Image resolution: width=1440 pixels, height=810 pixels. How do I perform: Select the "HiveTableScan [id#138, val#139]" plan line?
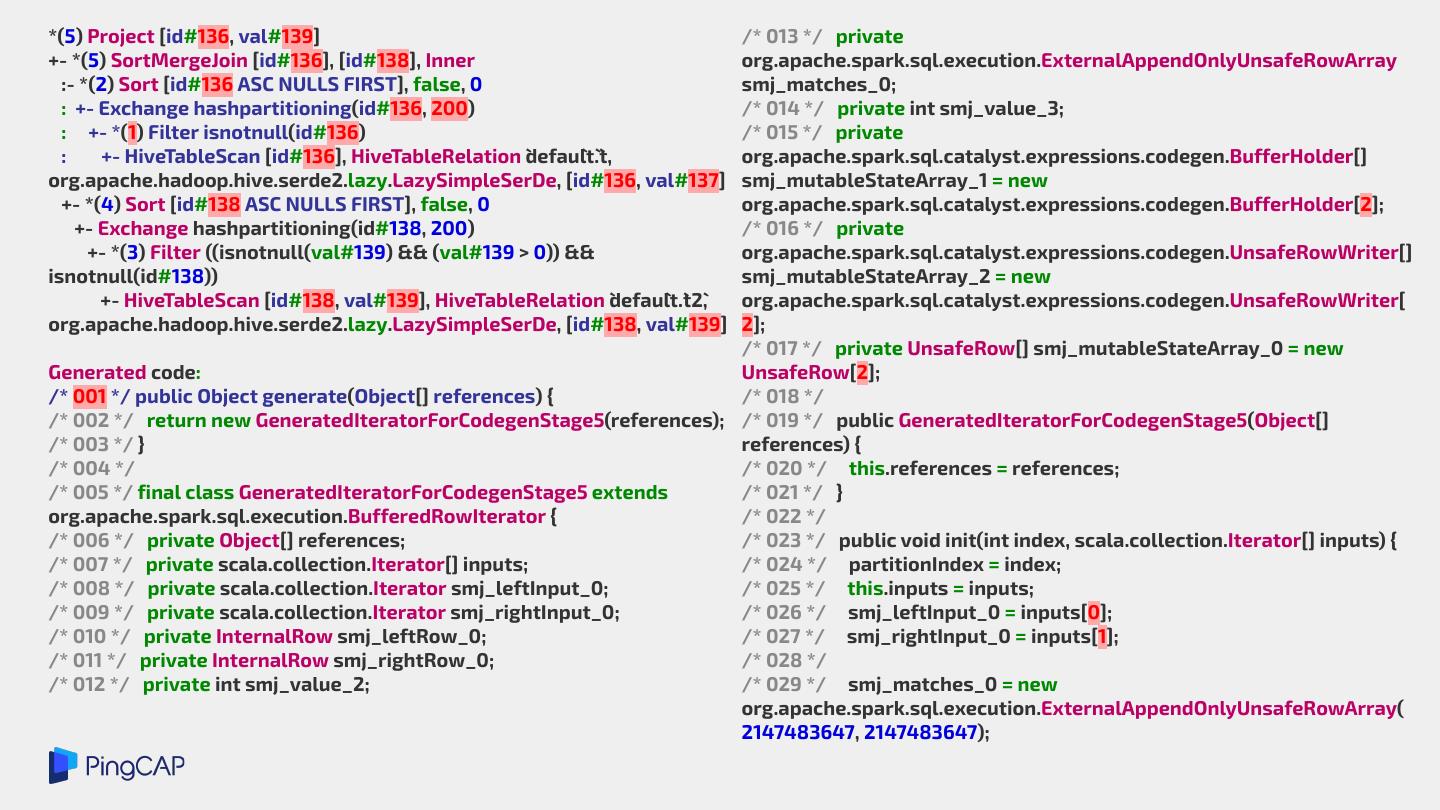point(386,312)
